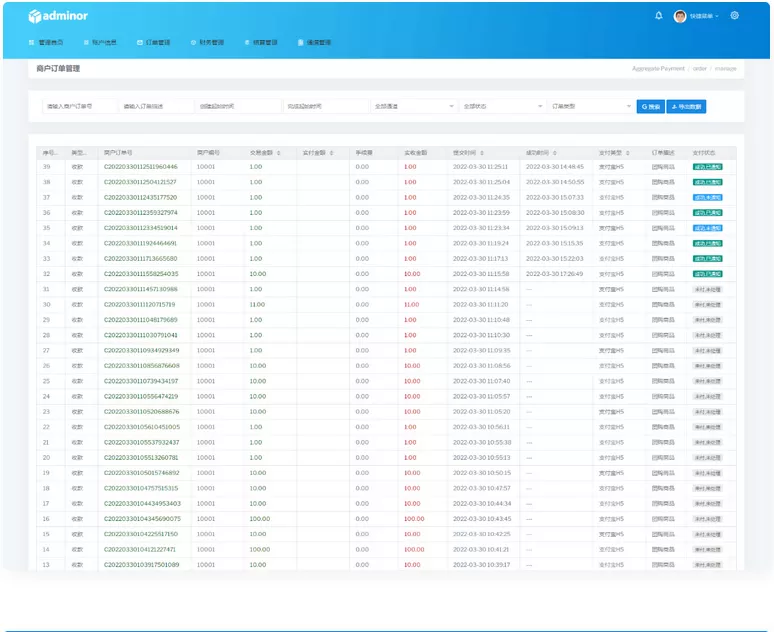
Task: Sort by 交易金额 column arrows
Action: coord(279,153)
